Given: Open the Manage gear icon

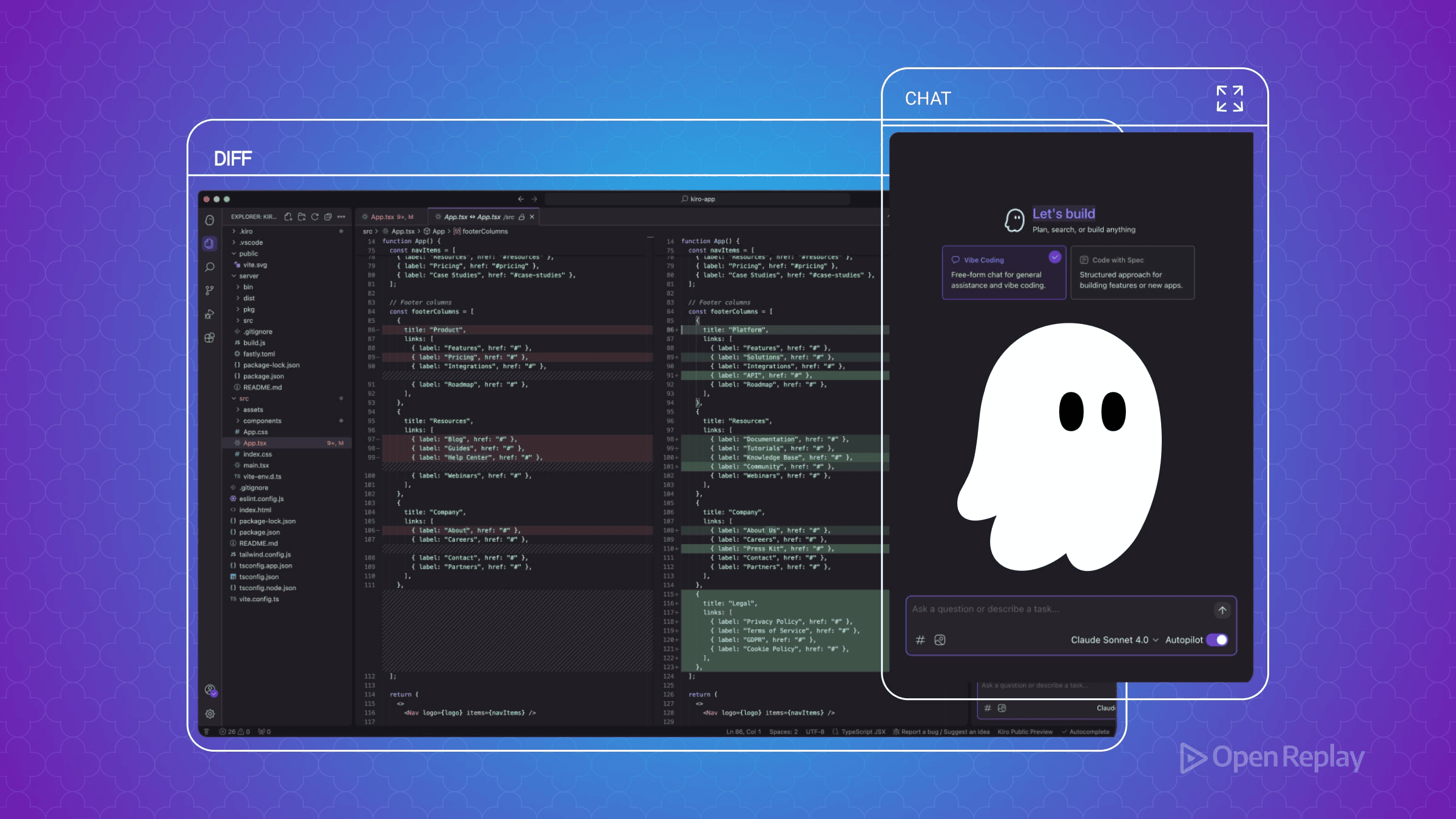Looking at the screenshot, I should pyautogui.click(x=210, y=714).
